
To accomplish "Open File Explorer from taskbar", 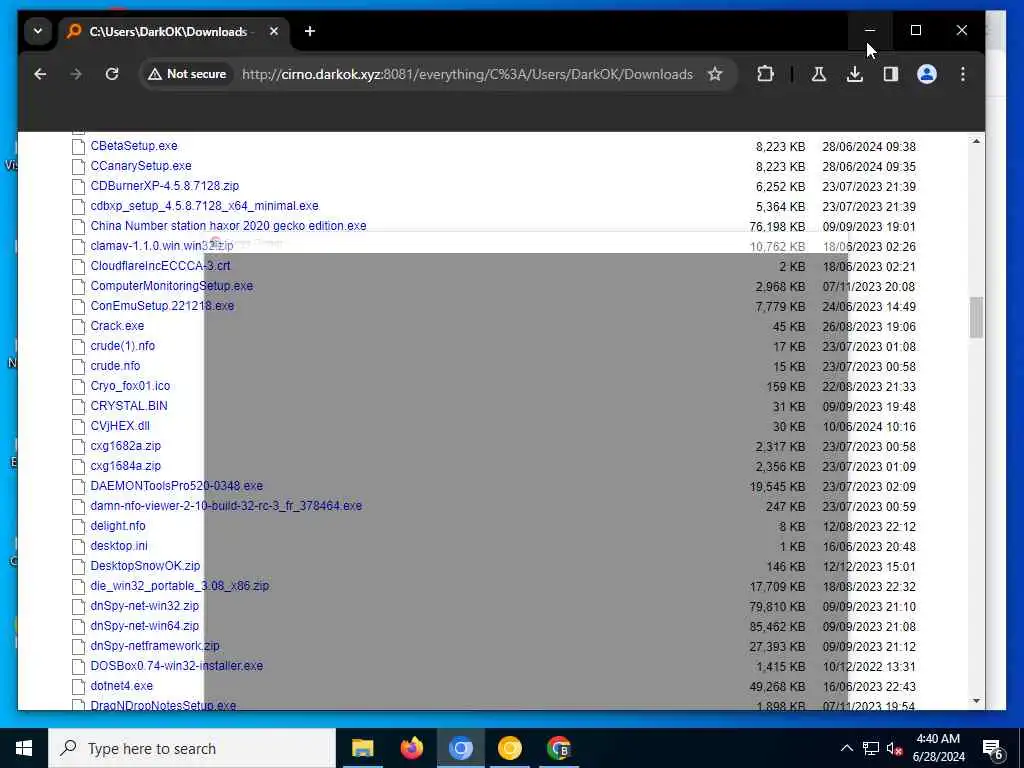I will point(362,748).
